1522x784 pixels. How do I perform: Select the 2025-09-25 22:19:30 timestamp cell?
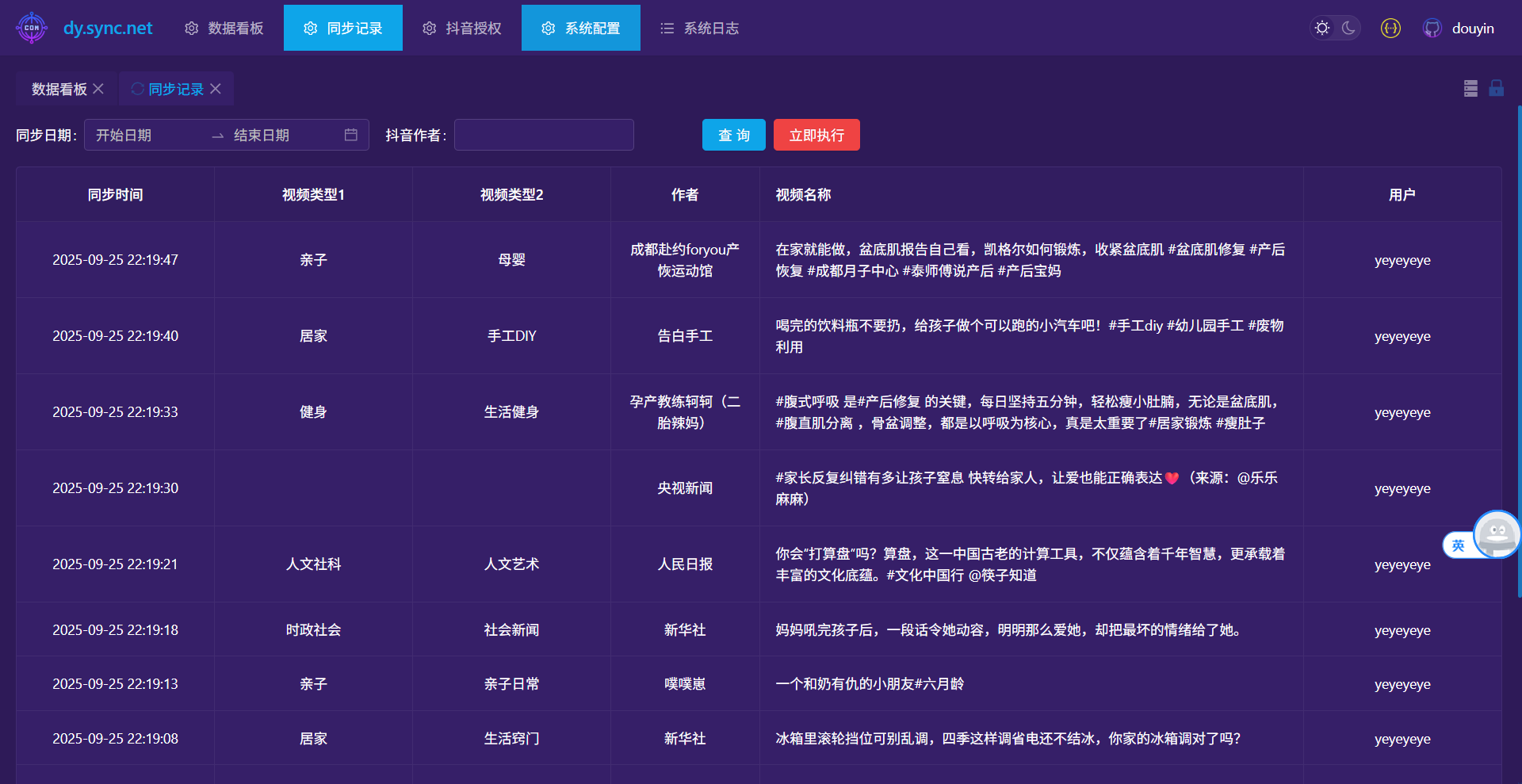click(115, 488)
